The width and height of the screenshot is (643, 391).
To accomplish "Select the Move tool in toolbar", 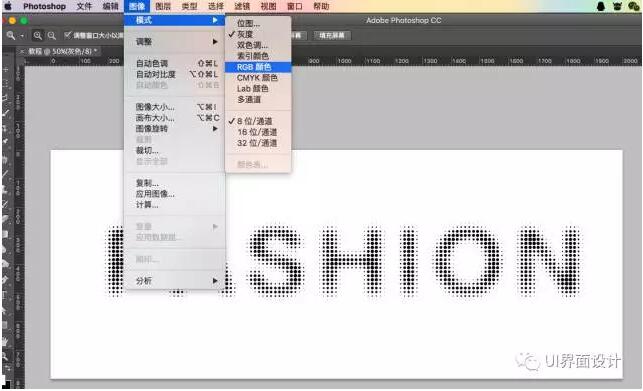I will (x=6, y=70).
